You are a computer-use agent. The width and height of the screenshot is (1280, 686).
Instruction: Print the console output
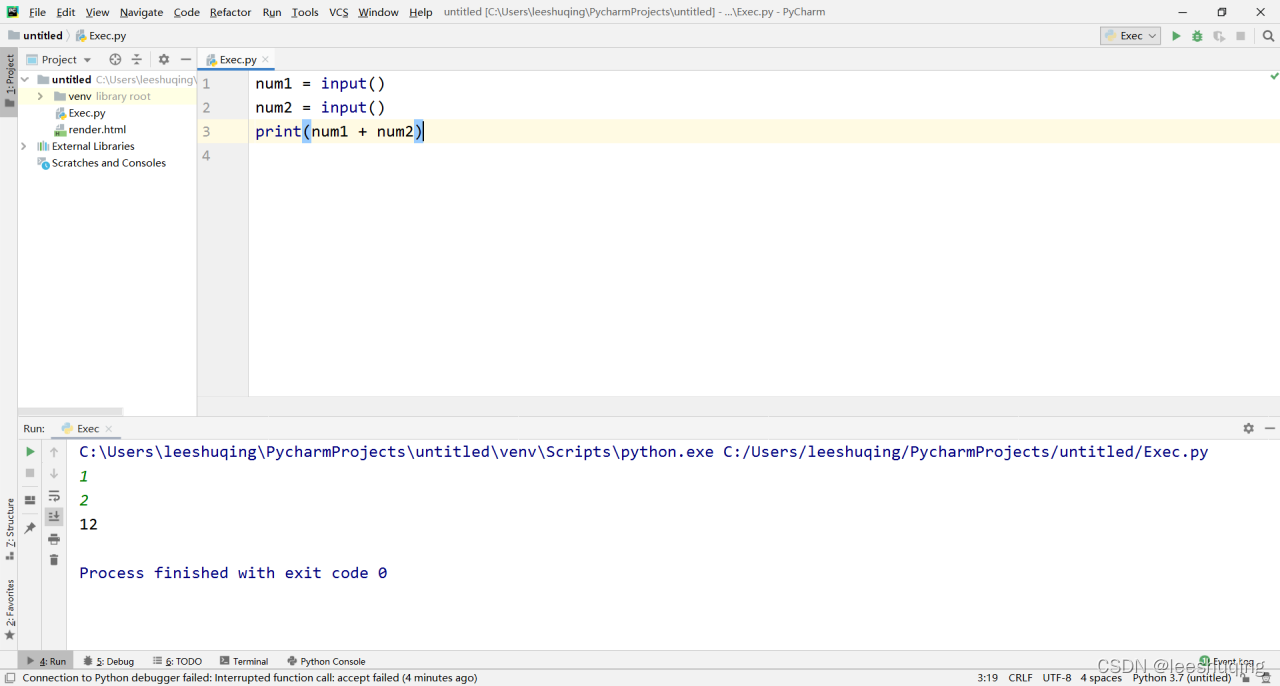(54, 539)
